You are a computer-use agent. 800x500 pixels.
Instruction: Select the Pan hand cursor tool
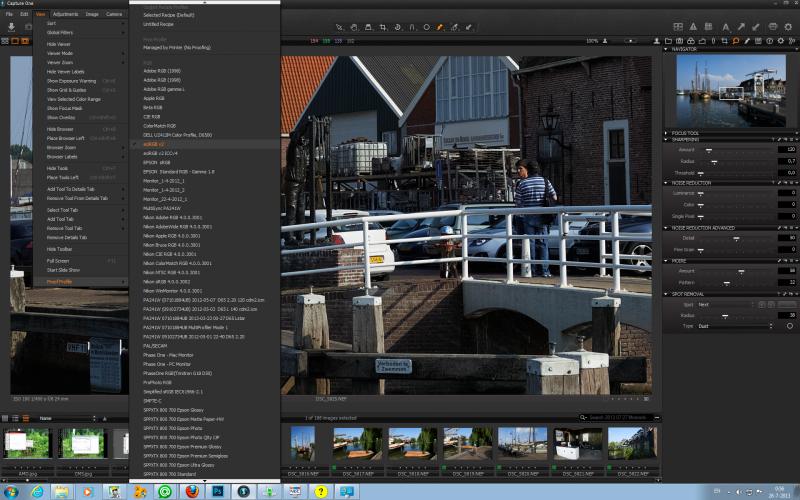354,27
